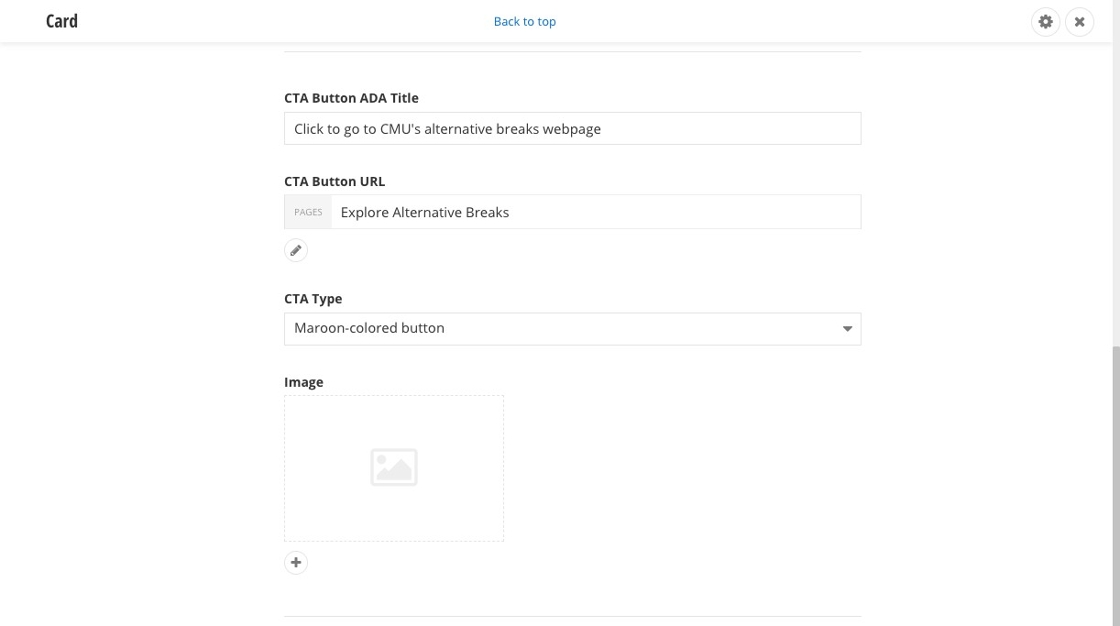Click the pencil edit icon under CTA Button URL
Image resolution: width=1120 pixels, height=626 pixels.
296,250
